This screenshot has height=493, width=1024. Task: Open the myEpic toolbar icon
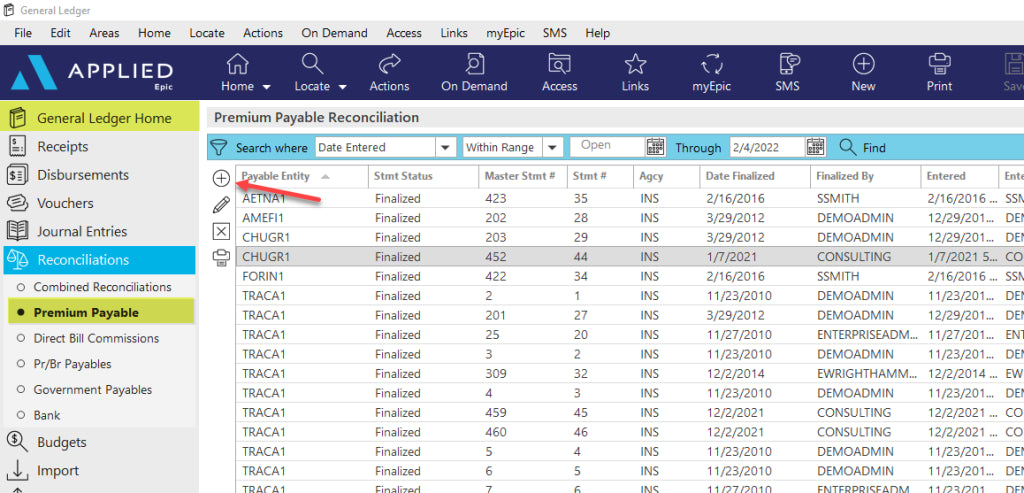point(712,72)
